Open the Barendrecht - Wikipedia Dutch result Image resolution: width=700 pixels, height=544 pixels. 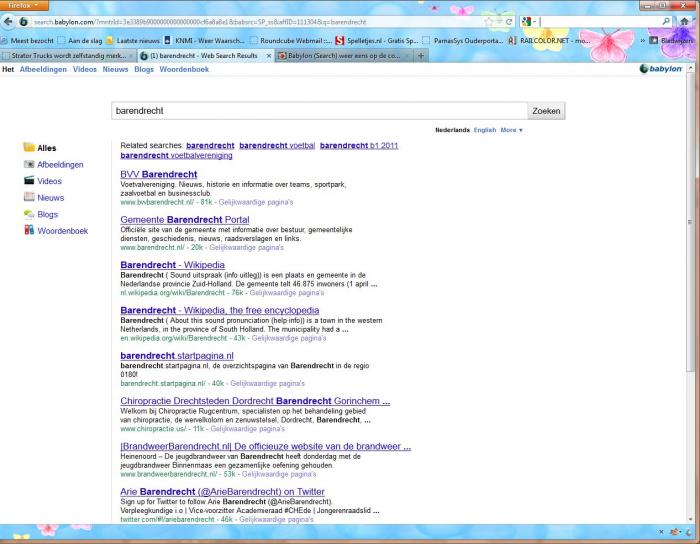(172, 265)
